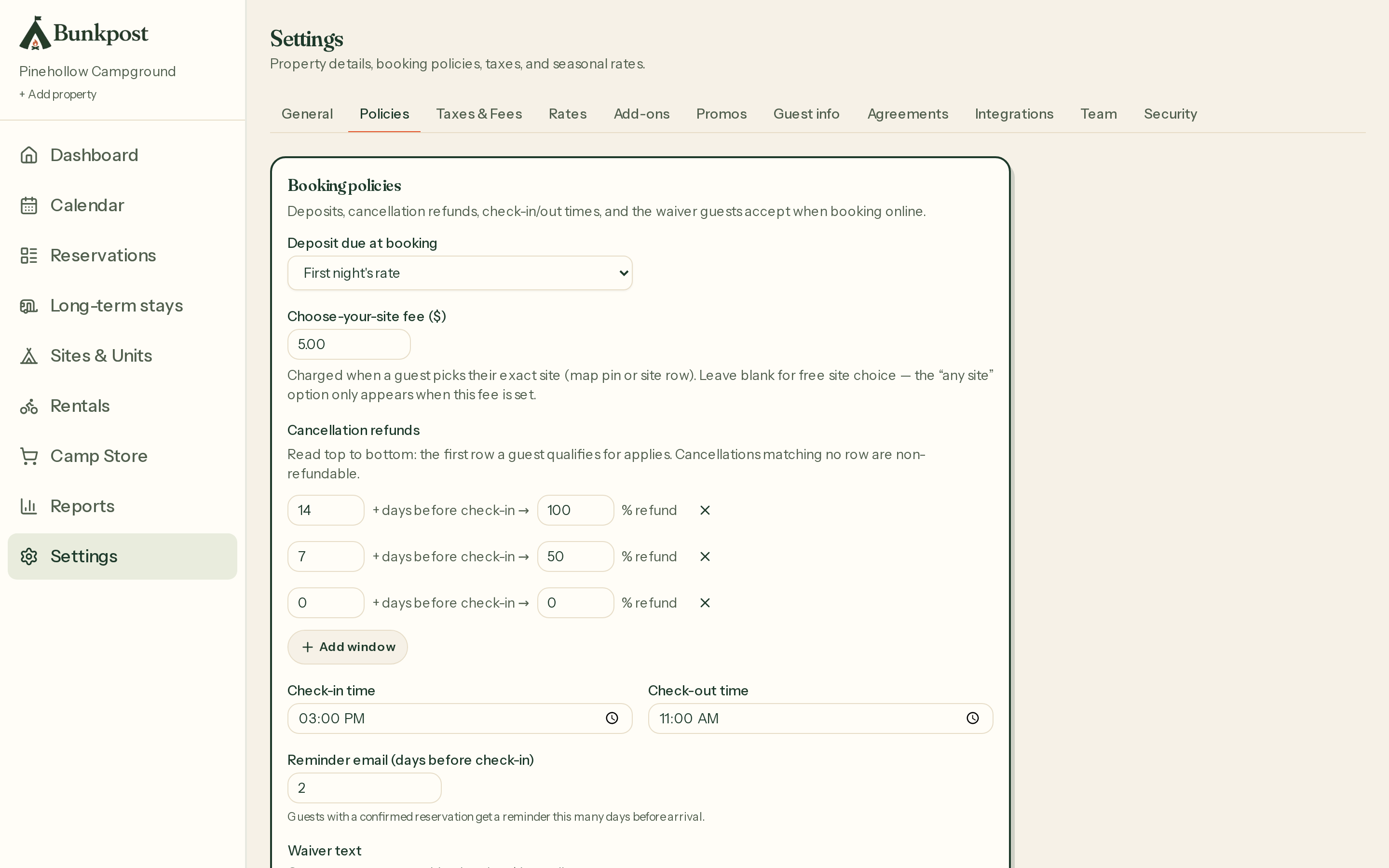The height and width of the screenshot is (868, 1389).
Task: Click the third row days field
Action: click(x=326, y=603)
